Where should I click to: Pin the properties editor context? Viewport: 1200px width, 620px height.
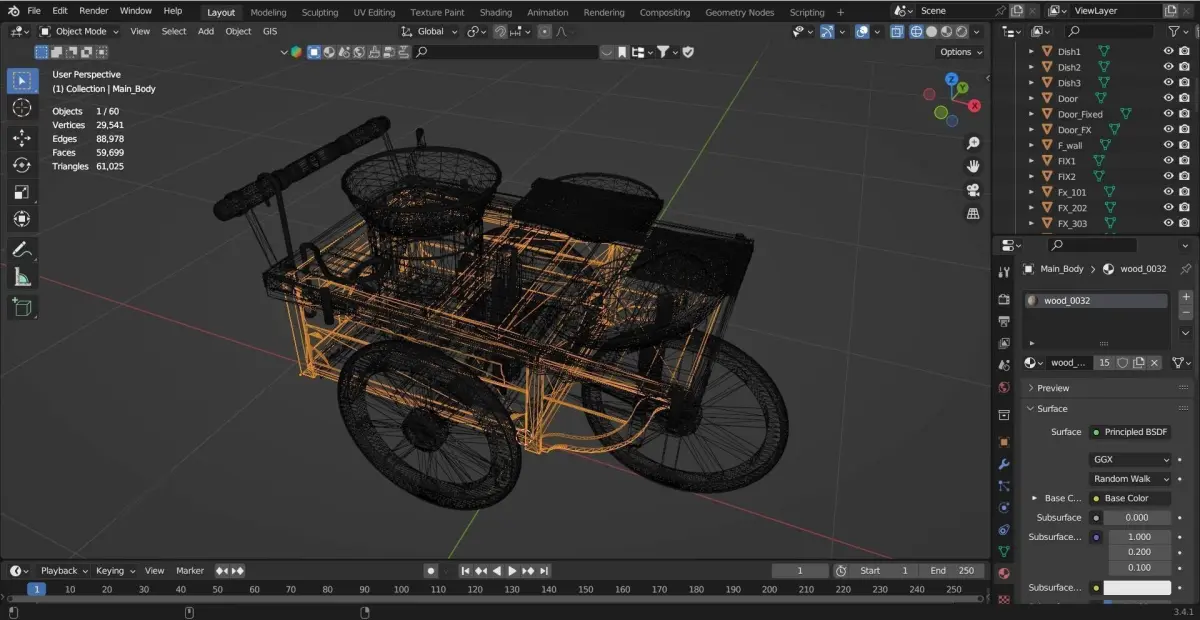(x=1186, y=269)
